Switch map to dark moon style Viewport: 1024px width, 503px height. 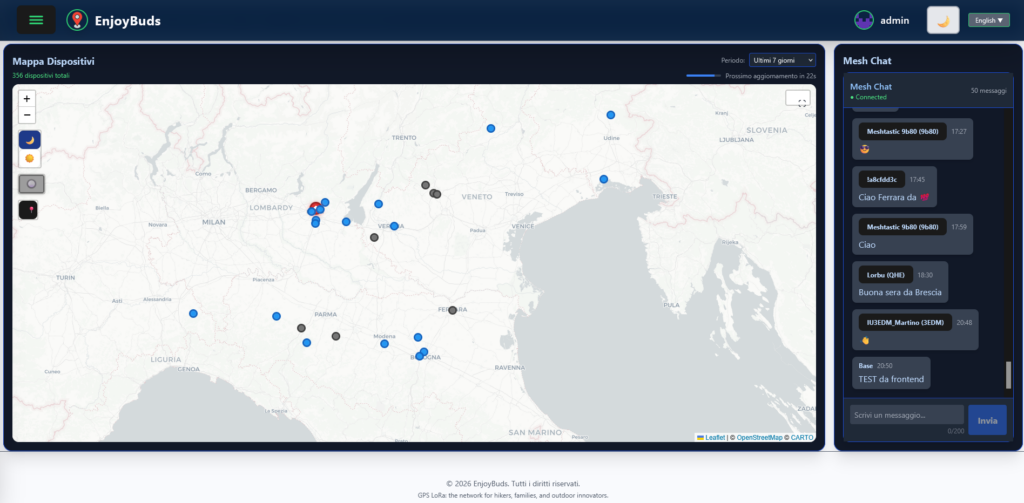(30, 139)
